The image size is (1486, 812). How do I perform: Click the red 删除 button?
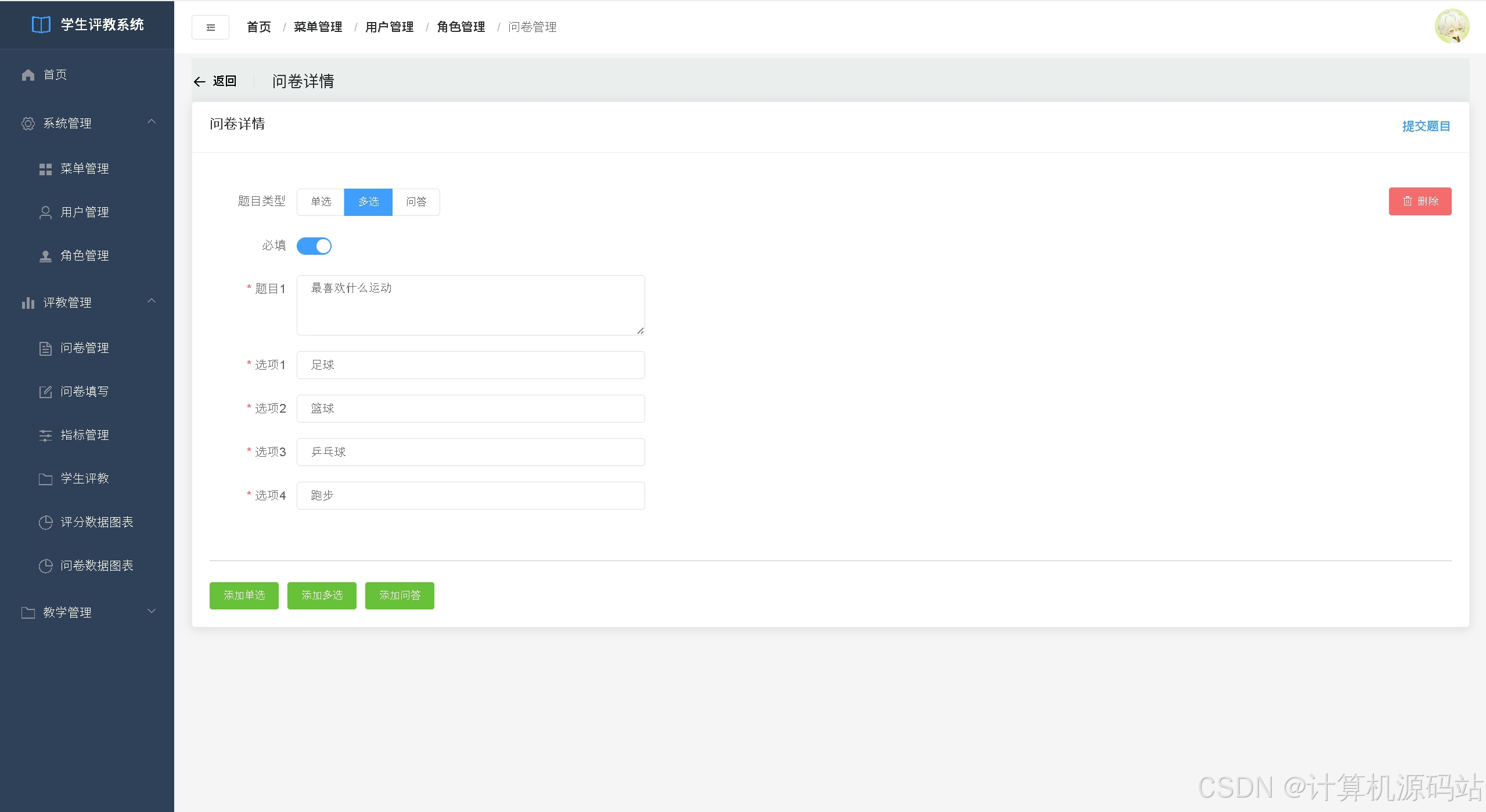1420,201
